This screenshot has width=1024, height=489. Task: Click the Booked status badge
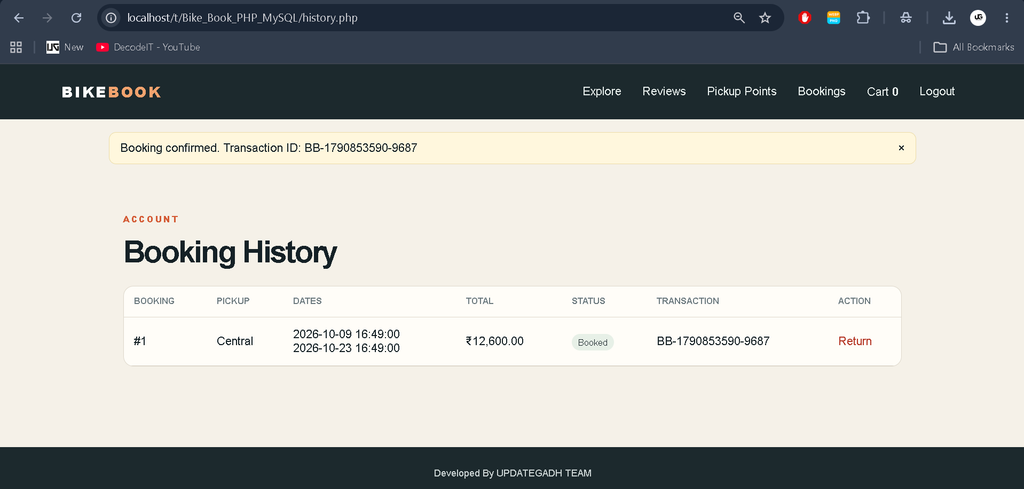click(x=592, y=342)
